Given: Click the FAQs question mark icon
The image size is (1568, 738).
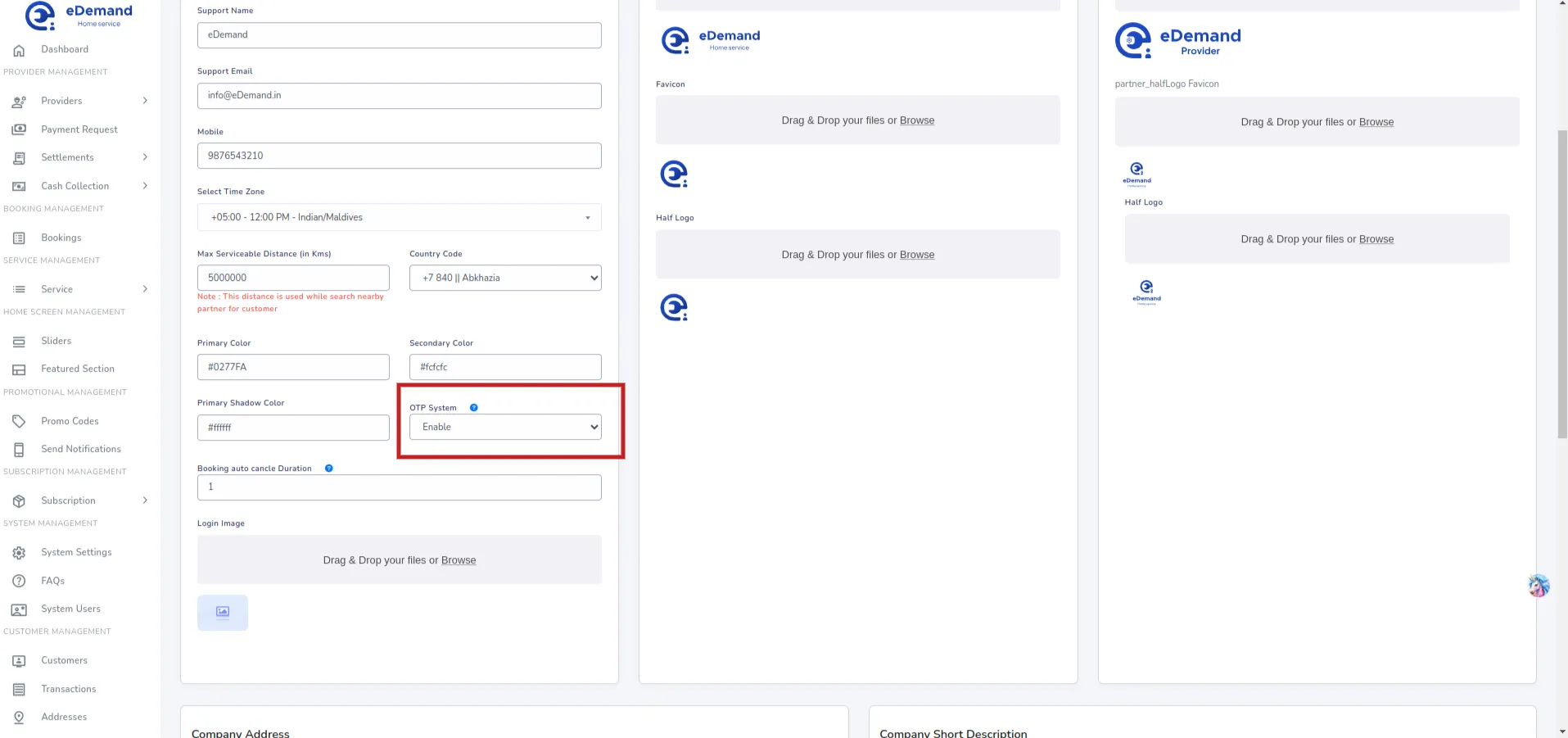Looking at the screenshot, I should (19, 581).
